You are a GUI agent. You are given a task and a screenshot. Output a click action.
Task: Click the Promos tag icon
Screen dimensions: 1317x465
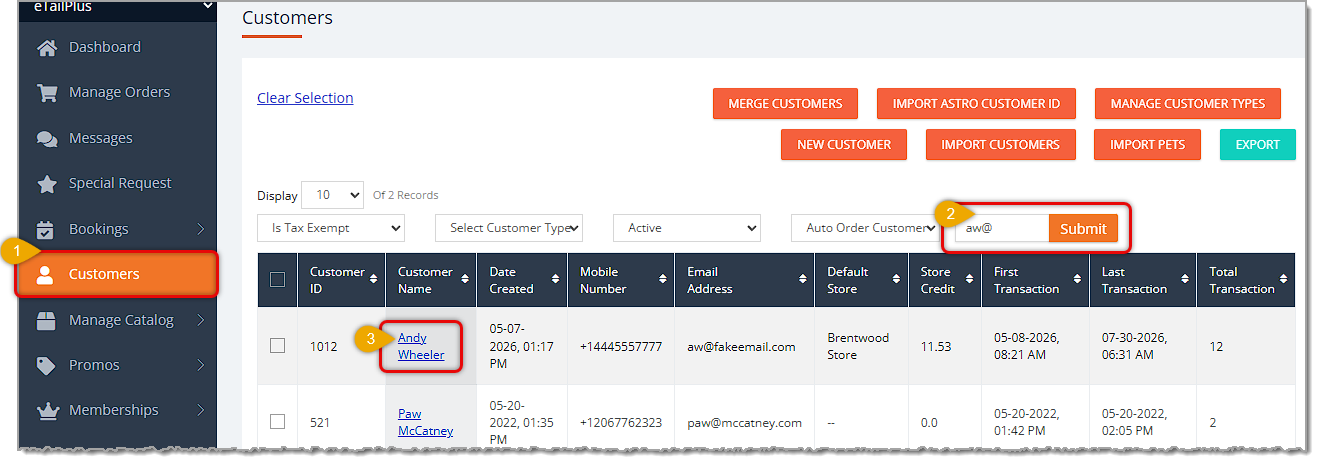[x=46, y=365]
